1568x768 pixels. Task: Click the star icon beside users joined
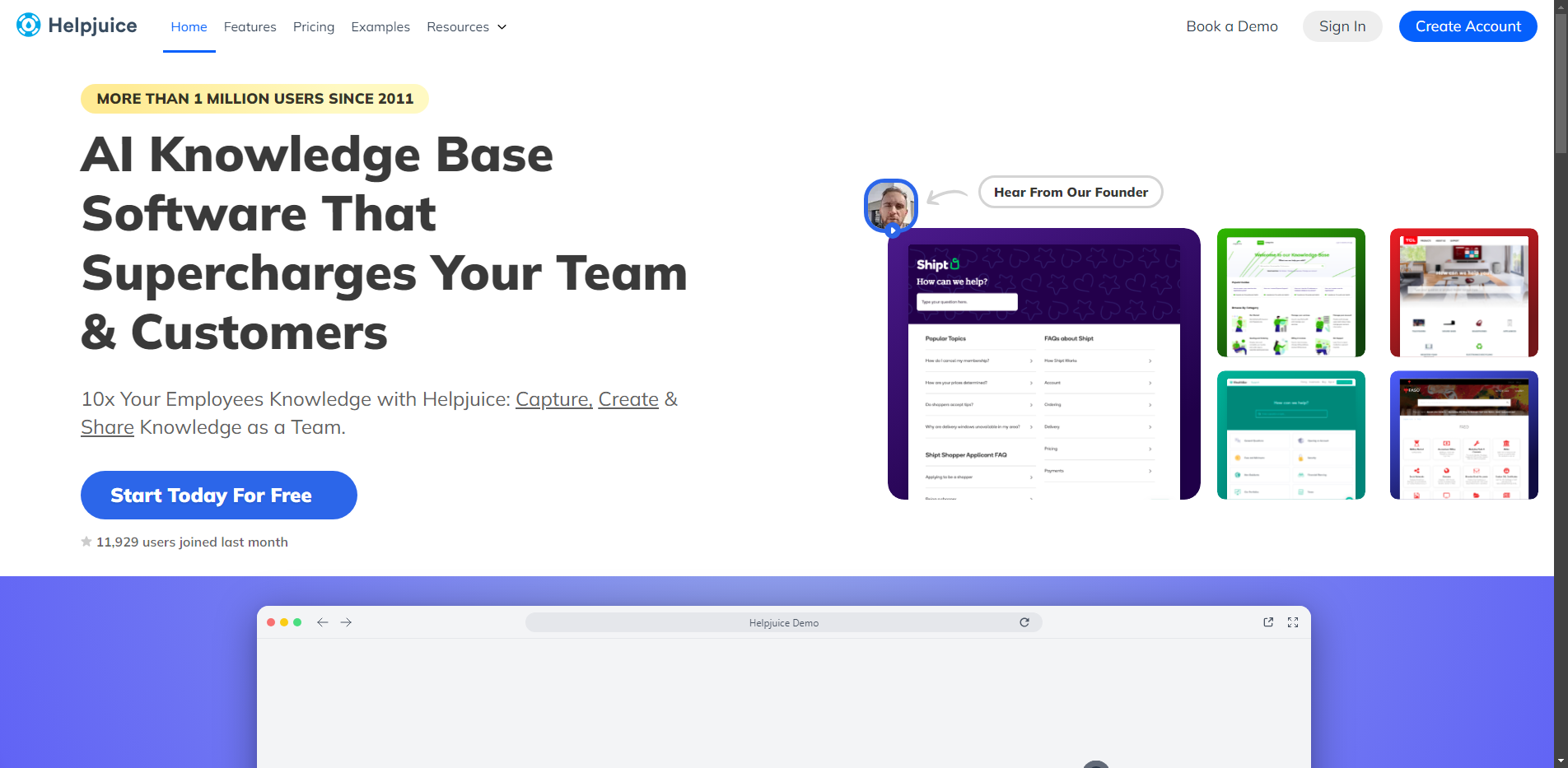point(86,542)
